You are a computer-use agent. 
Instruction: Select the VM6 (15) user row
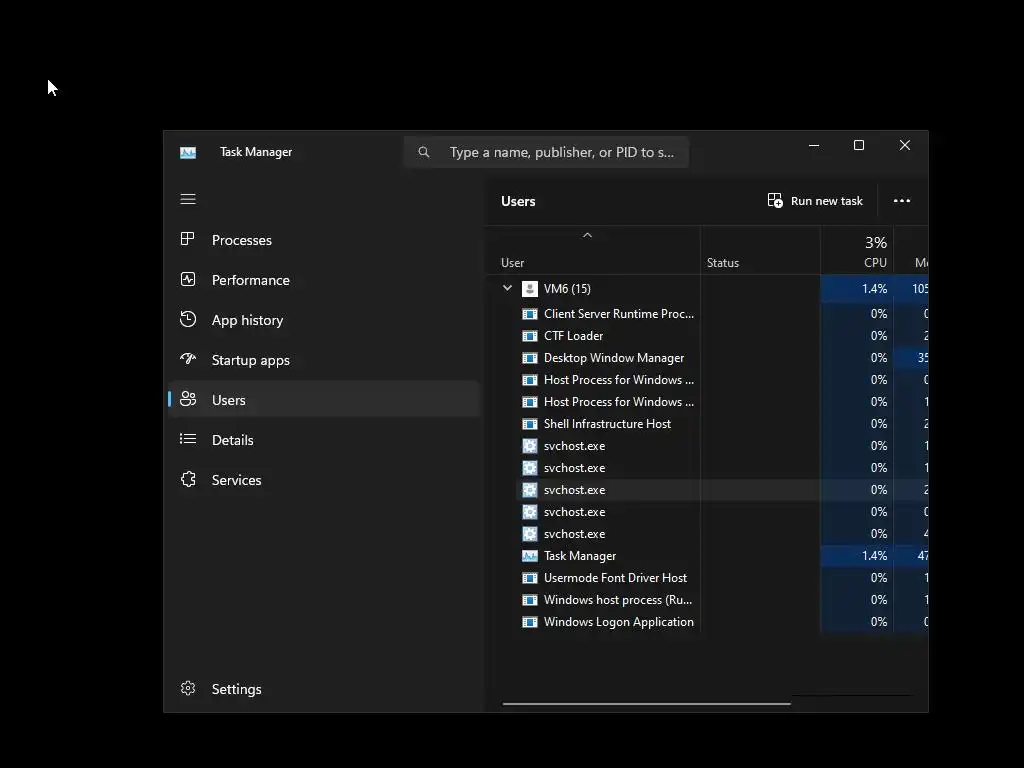(x=706, y=289)
